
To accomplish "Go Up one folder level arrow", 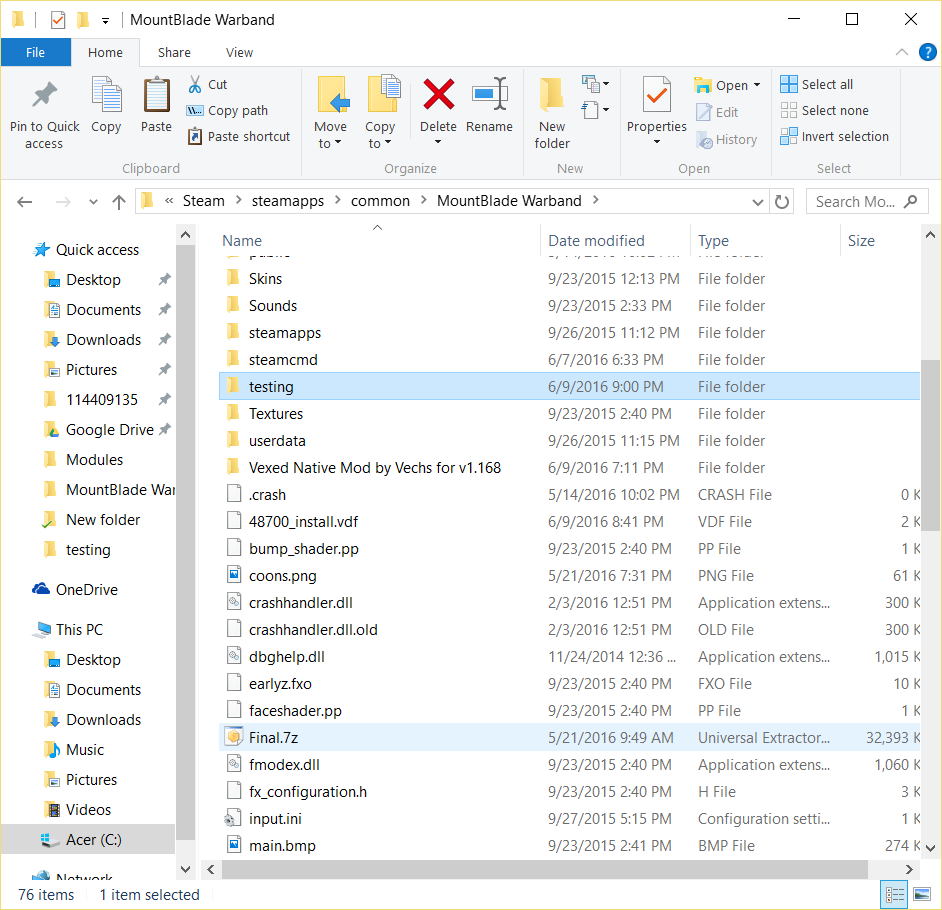I will pos(119,202).
